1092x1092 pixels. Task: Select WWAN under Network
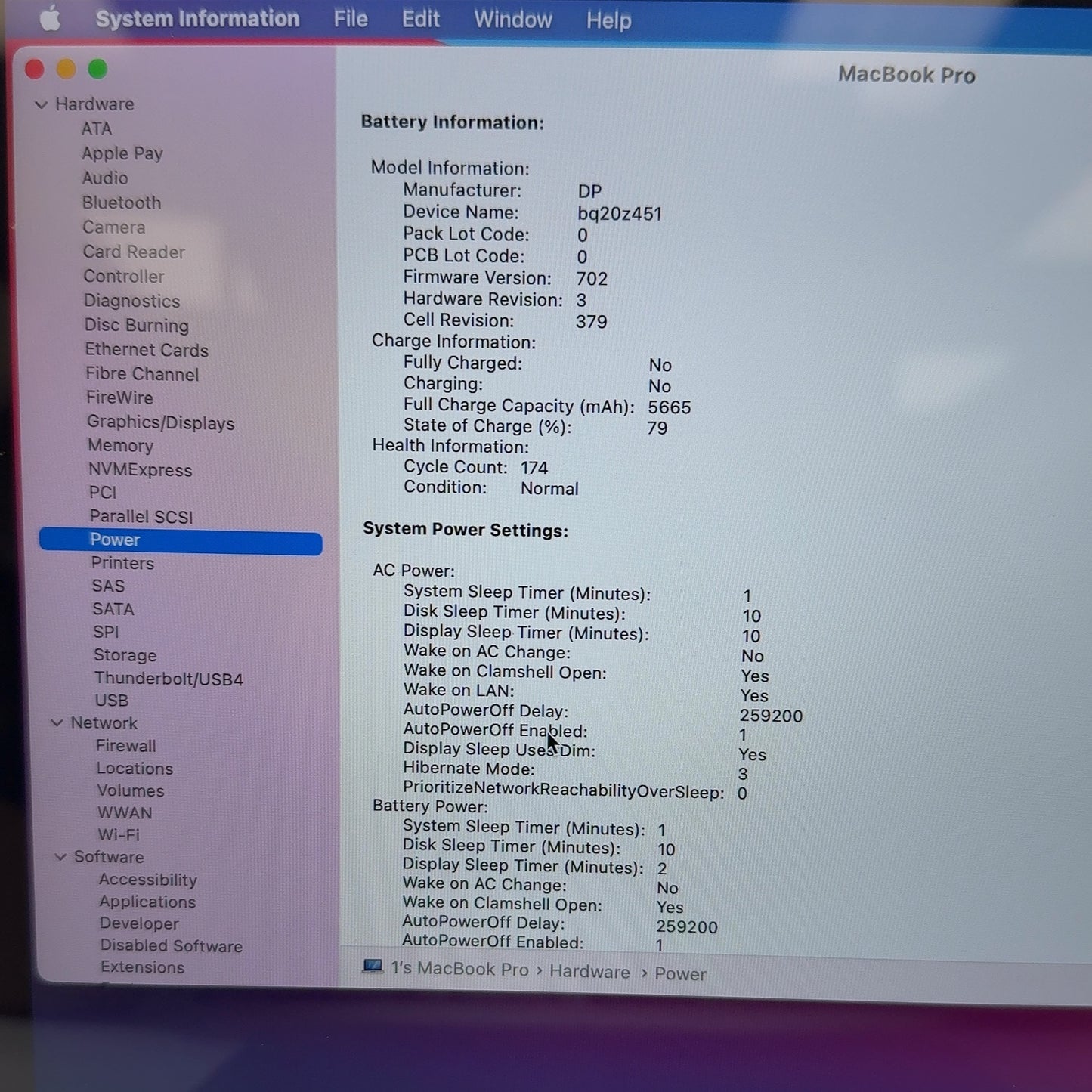point(125,813)
